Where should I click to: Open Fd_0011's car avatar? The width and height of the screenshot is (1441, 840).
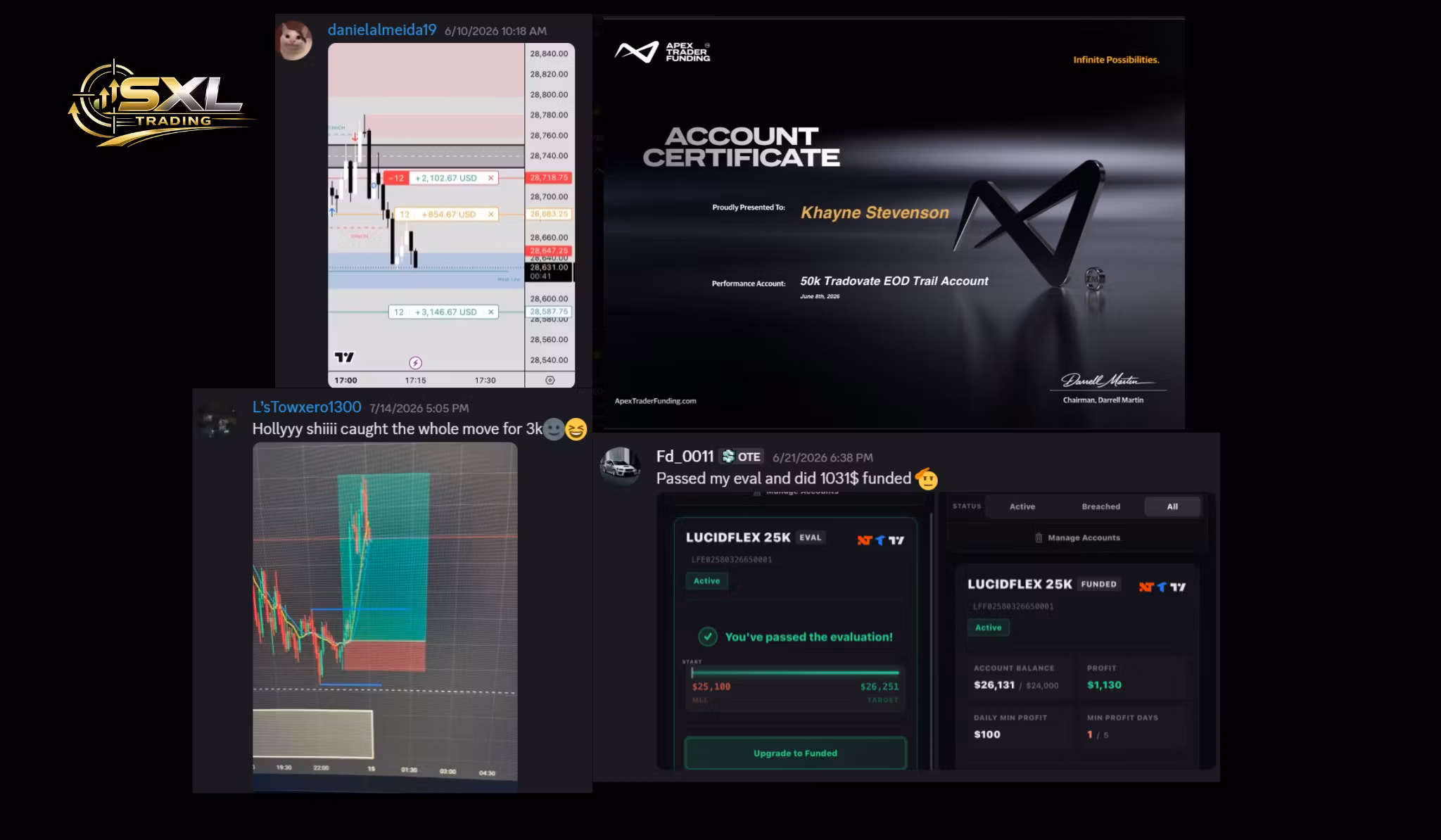[620, 466]
